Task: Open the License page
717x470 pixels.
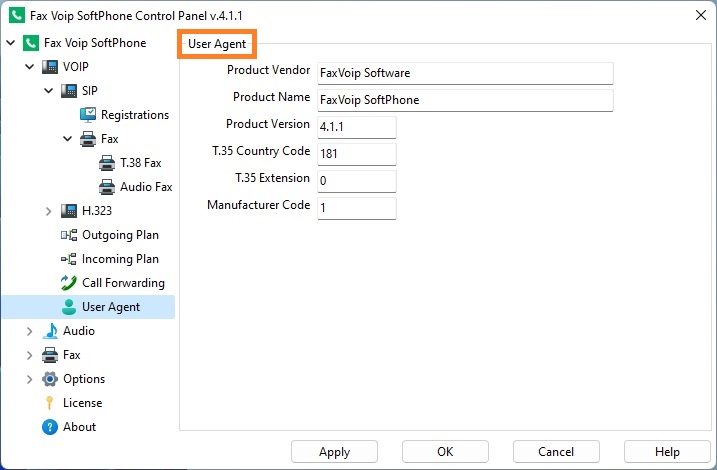Action: coord(82,403)
